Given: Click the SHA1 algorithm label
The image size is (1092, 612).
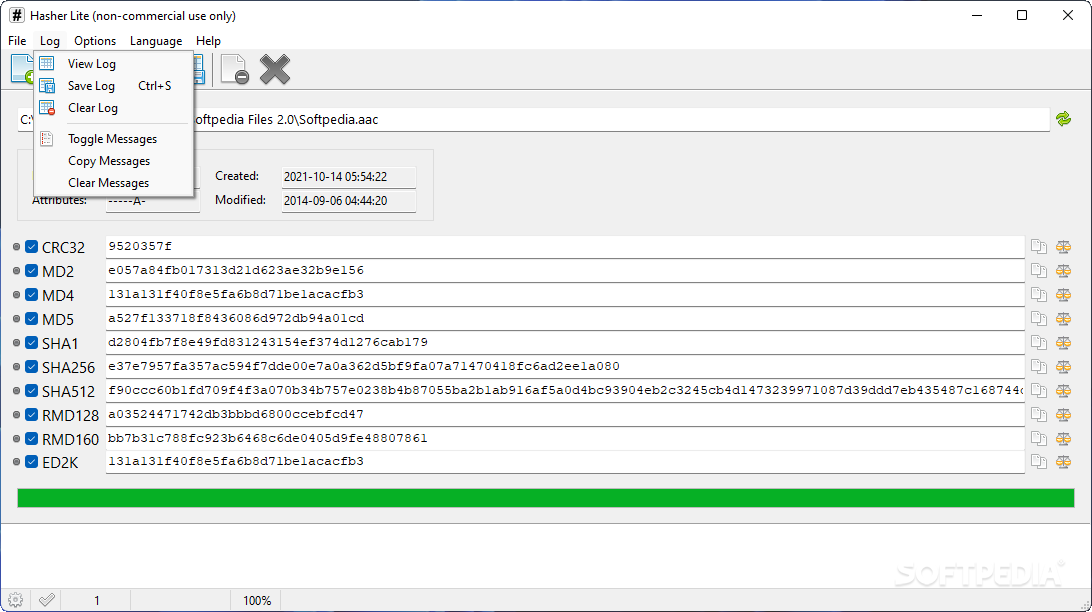Looking at the screenshot, I should pos(60,343).
